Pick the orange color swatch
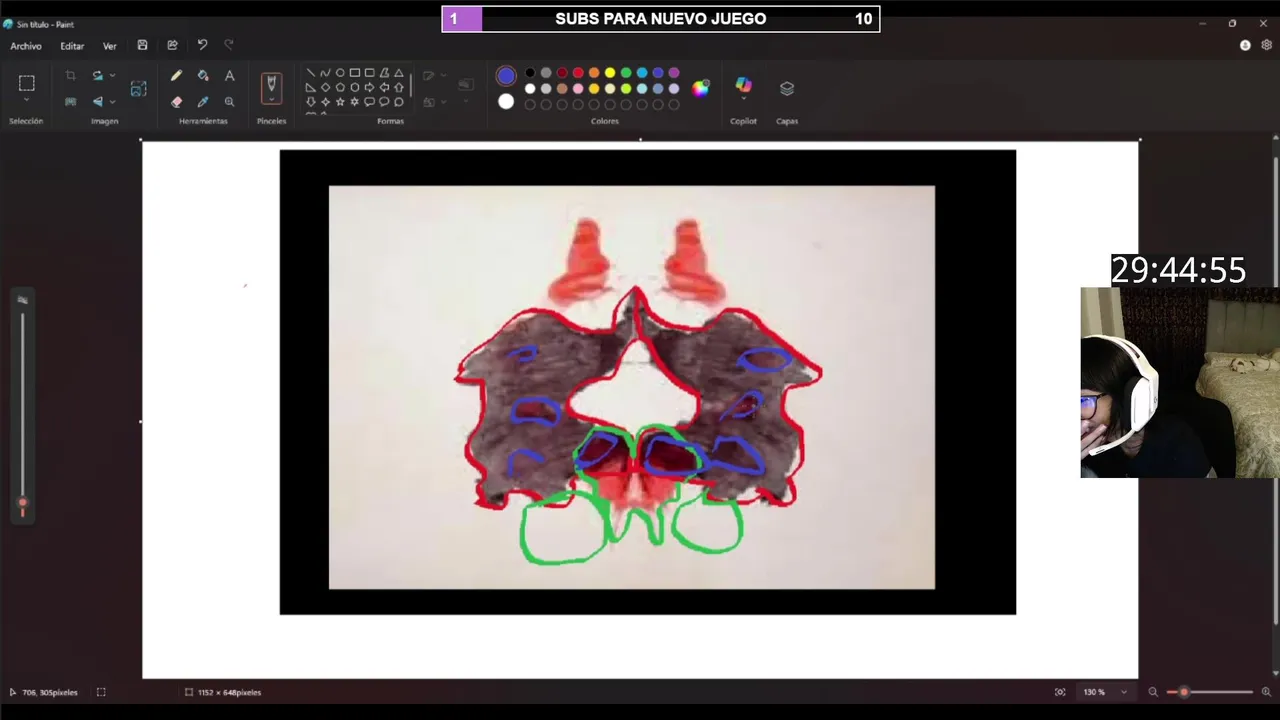The height and width of the screenshot is (720, 1280). (594, 73)
